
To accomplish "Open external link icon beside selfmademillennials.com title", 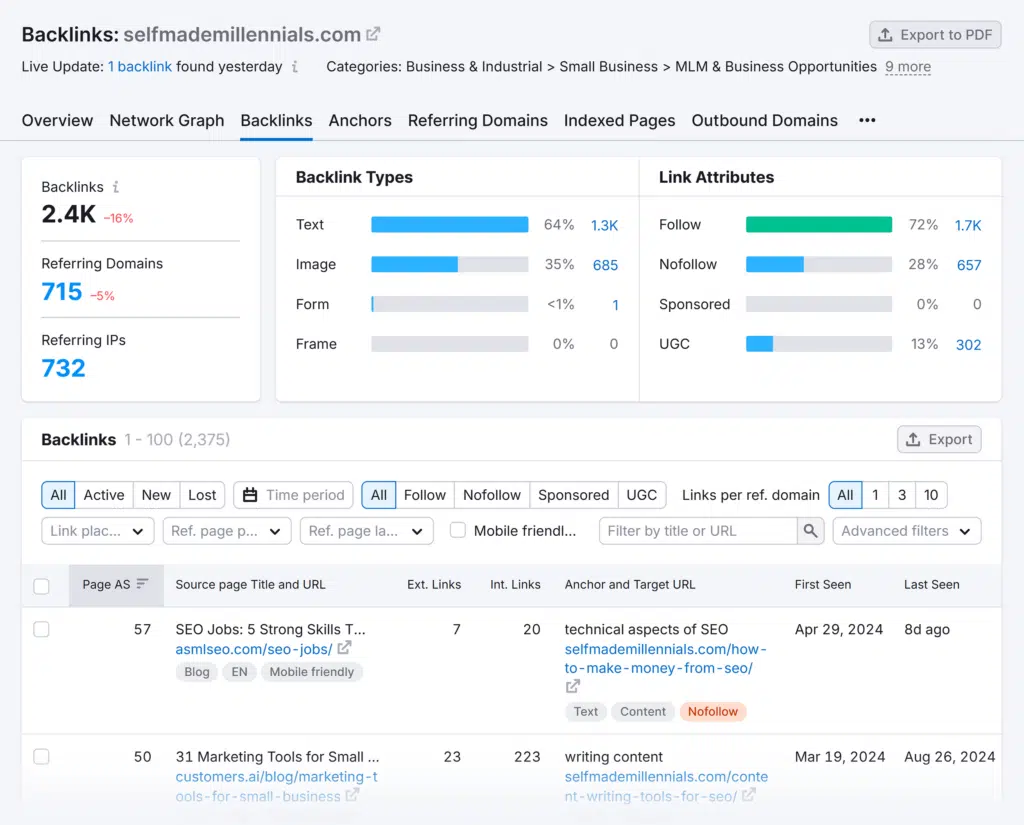I will (x=373, y=34).
